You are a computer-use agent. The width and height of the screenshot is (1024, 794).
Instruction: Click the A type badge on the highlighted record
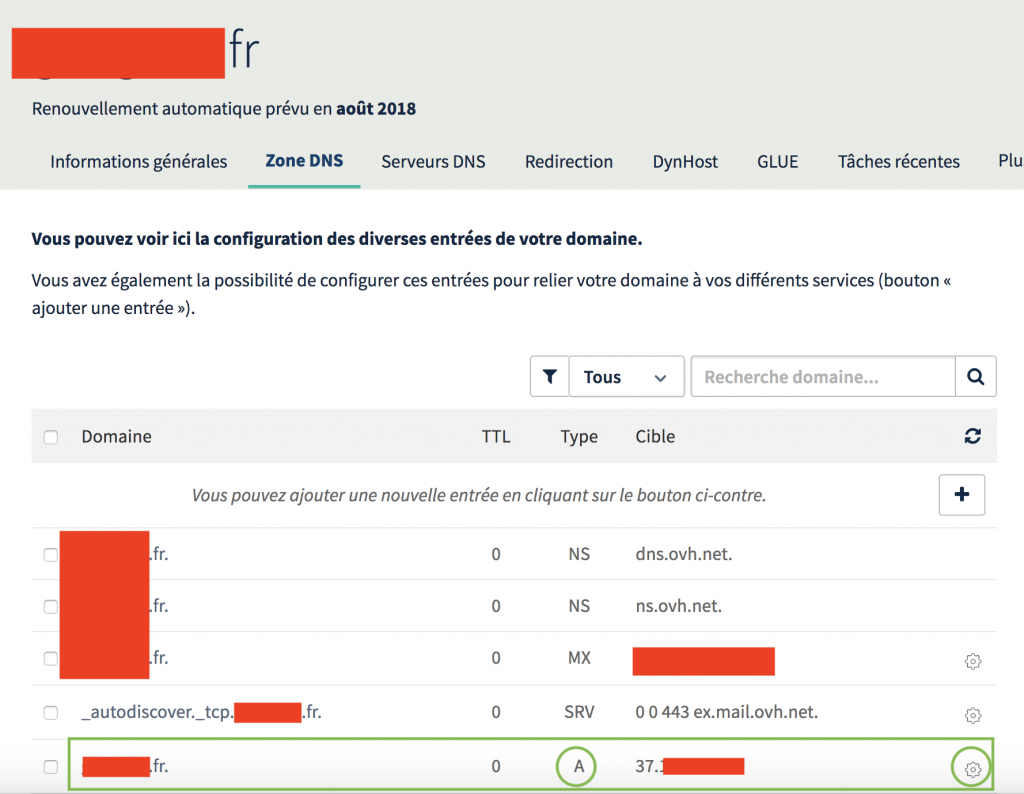click(576, 765)
